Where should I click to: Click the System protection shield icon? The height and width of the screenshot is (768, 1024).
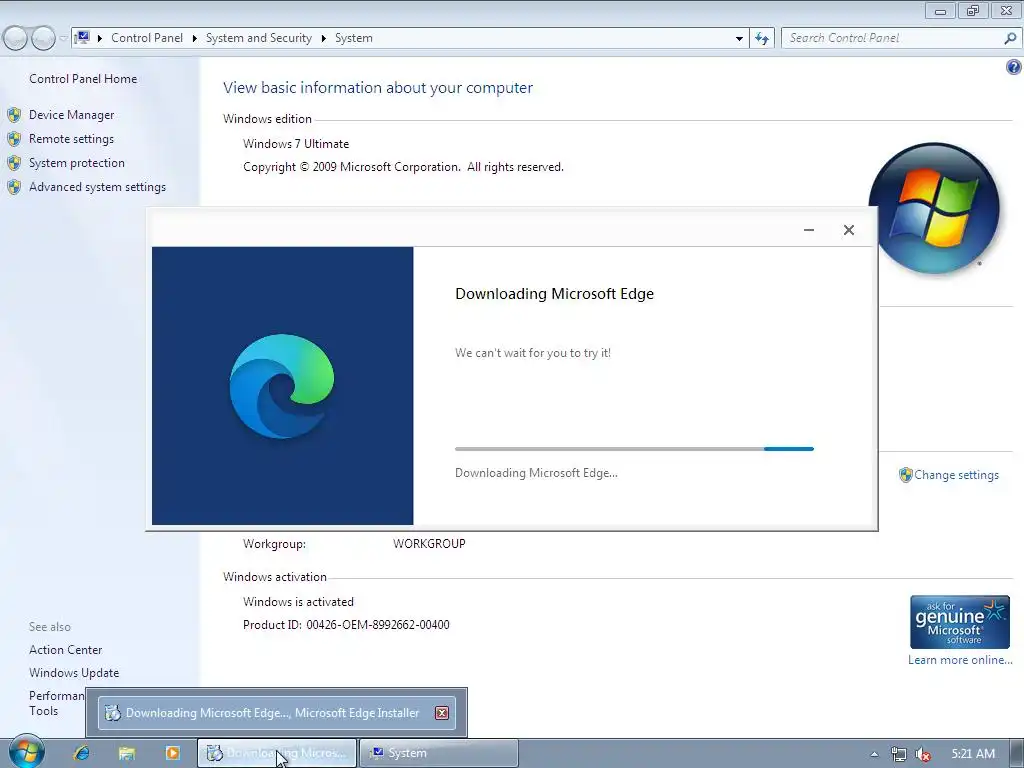14,163
